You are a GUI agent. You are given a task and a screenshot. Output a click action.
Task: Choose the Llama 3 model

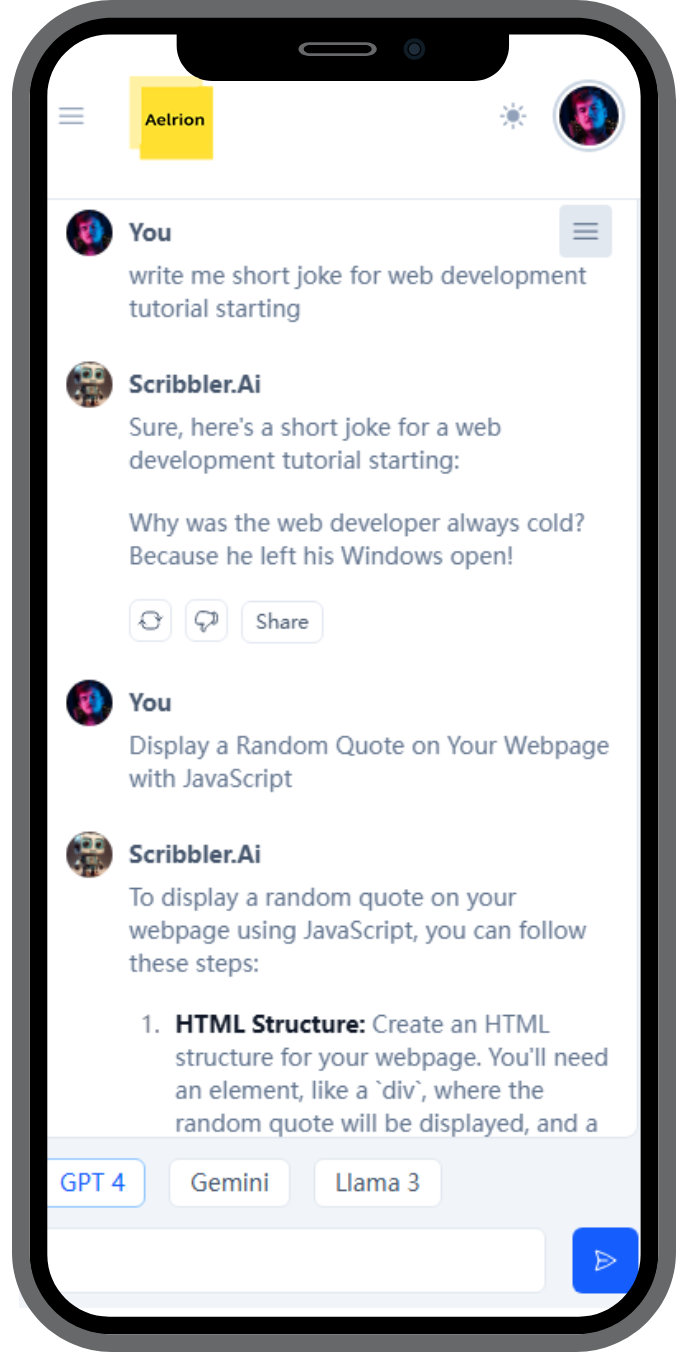pyautogui.click(x=377, y=1183)
